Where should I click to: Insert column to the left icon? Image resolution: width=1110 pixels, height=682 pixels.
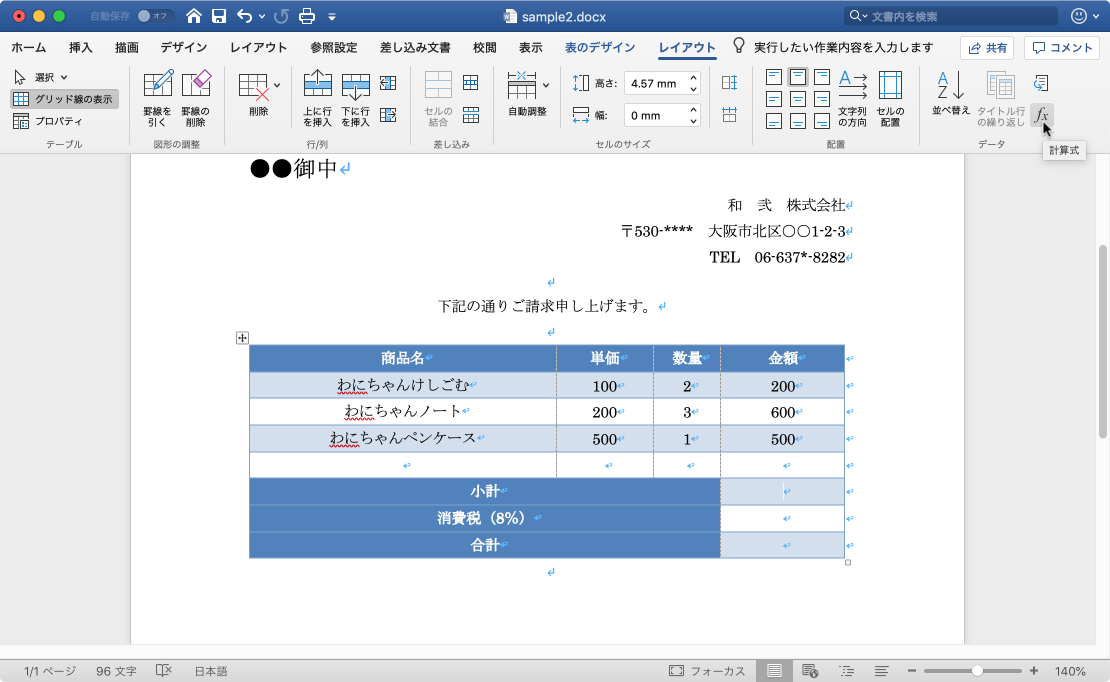388,84
